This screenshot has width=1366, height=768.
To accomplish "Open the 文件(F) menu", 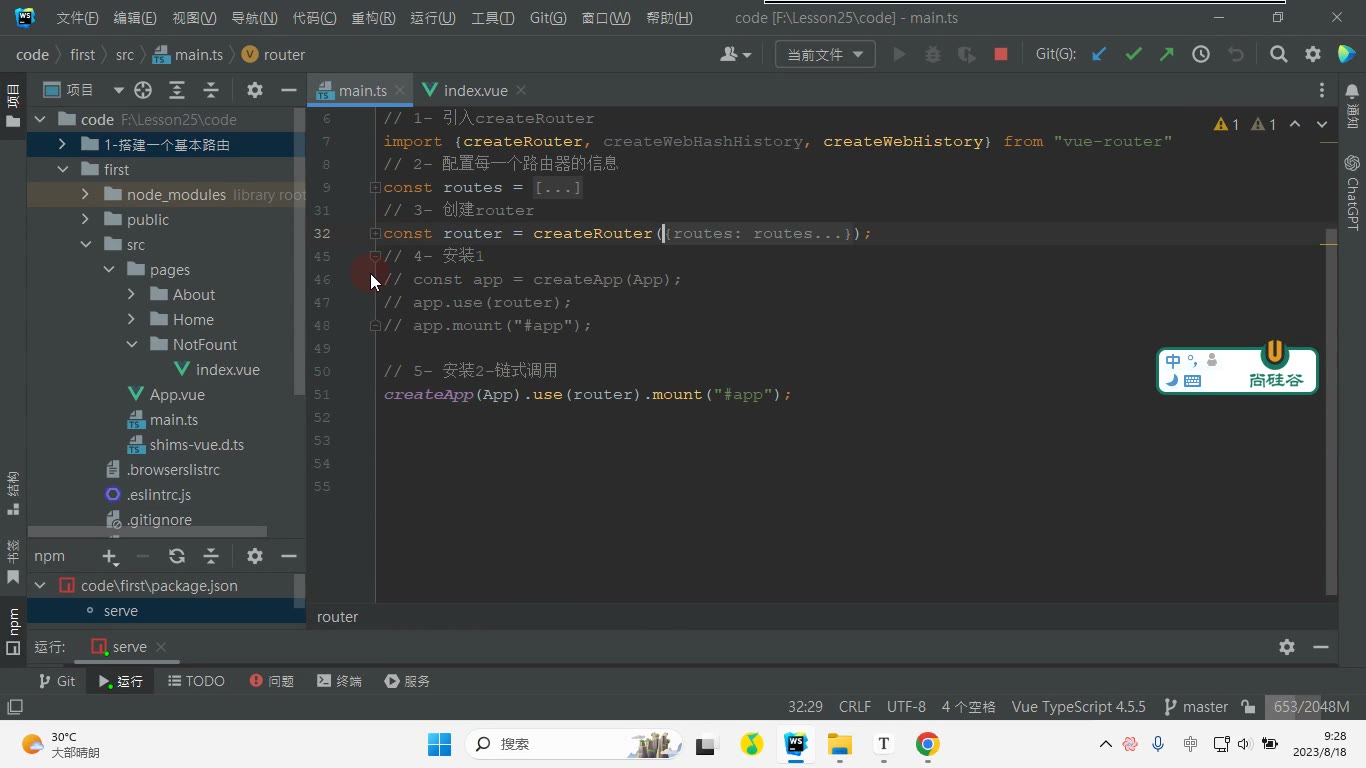I will (x=77, y=18).
